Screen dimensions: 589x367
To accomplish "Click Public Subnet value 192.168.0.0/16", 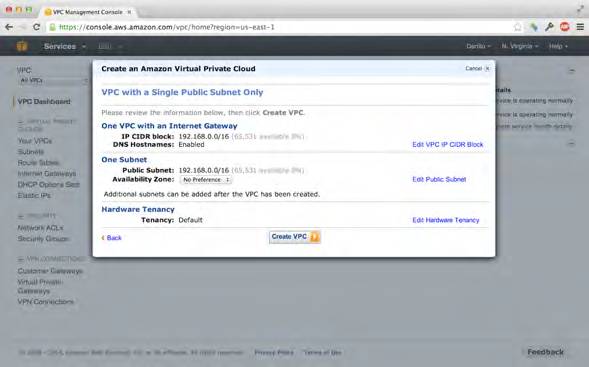I will pyautogui.click(x=204, y=170).
